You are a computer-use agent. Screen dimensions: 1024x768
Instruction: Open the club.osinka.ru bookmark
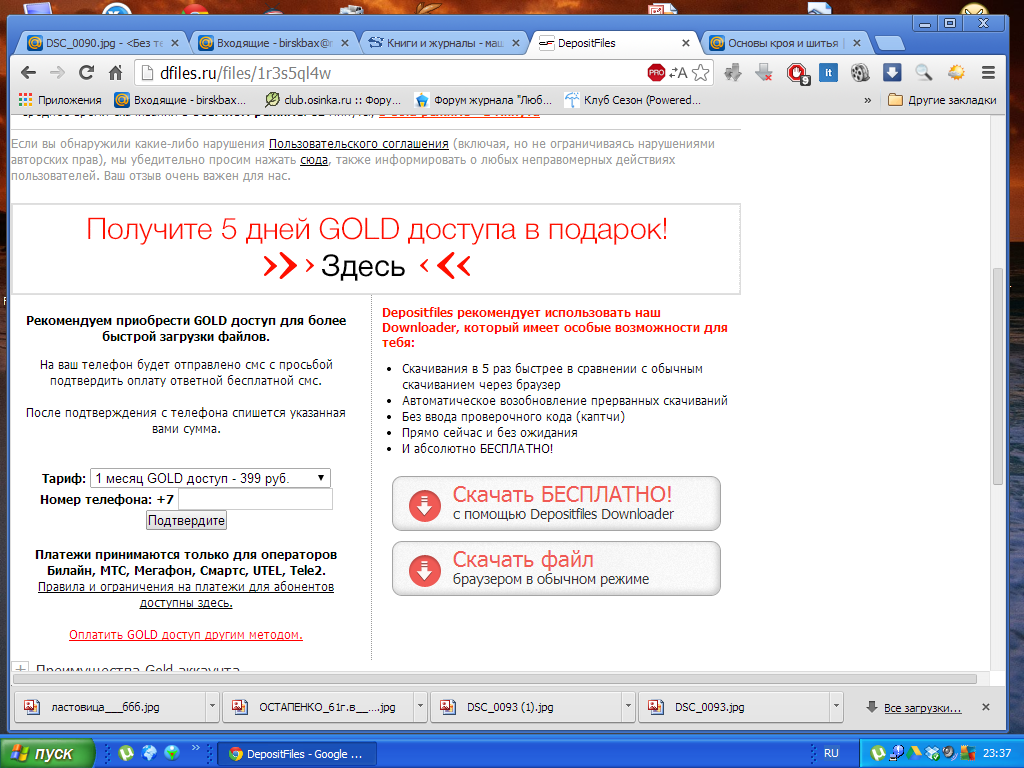tap(332, 100)
